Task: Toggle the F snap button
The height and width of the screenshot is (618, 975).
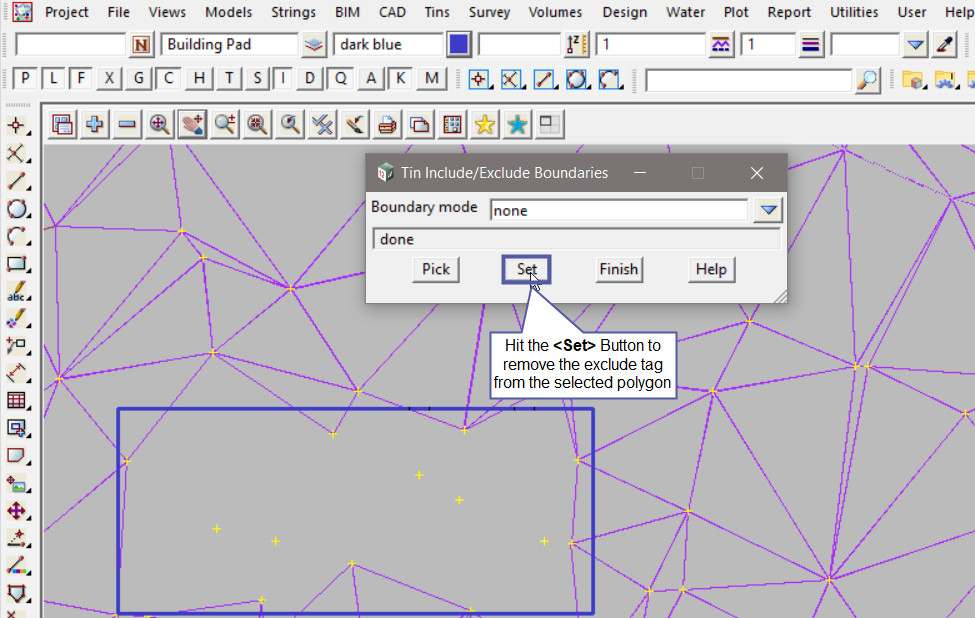Action: tap(81, 78)
